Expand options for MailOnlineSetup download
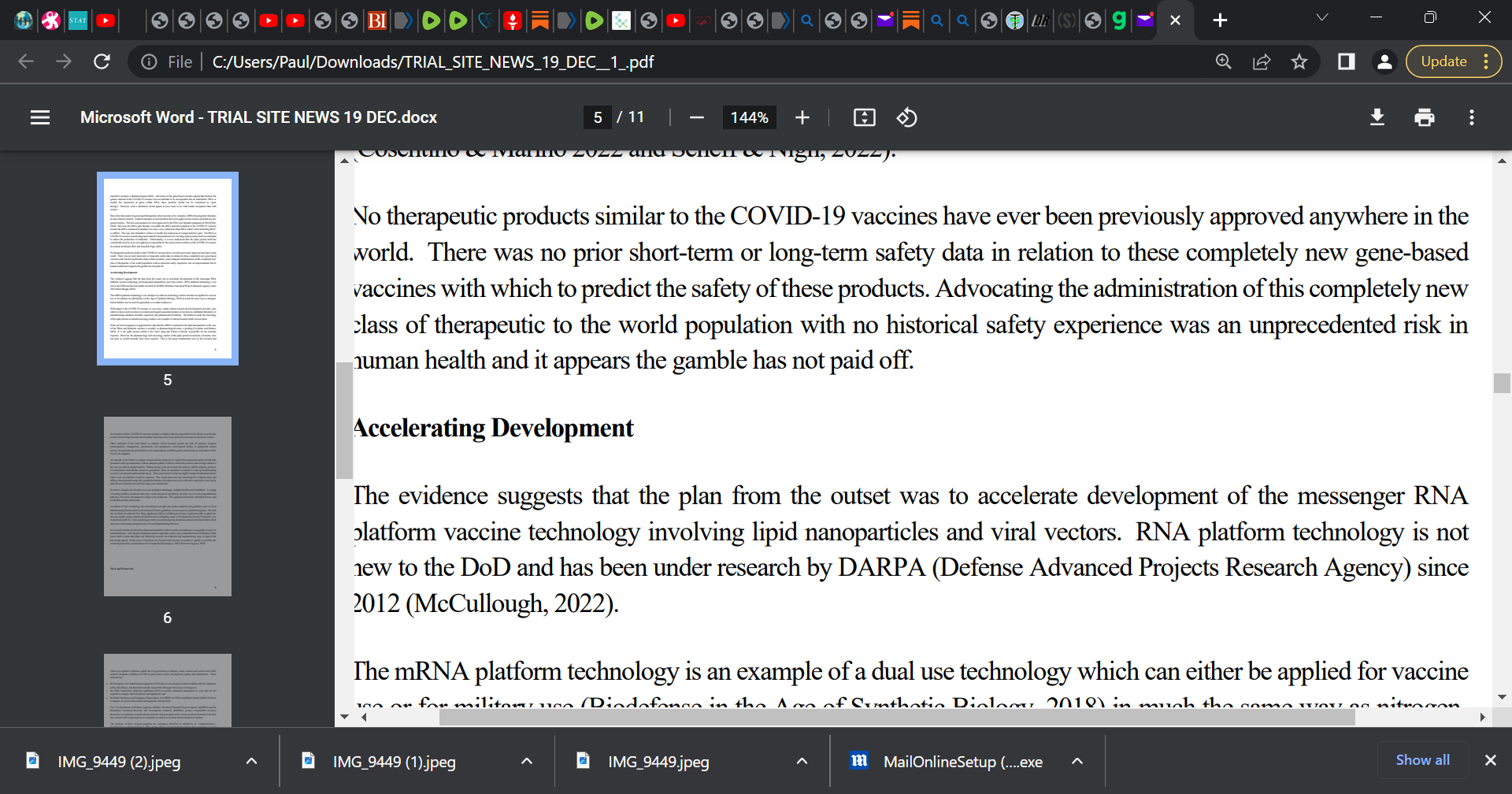Viewport: 1512px width, 794px height. coord(1077,761)
